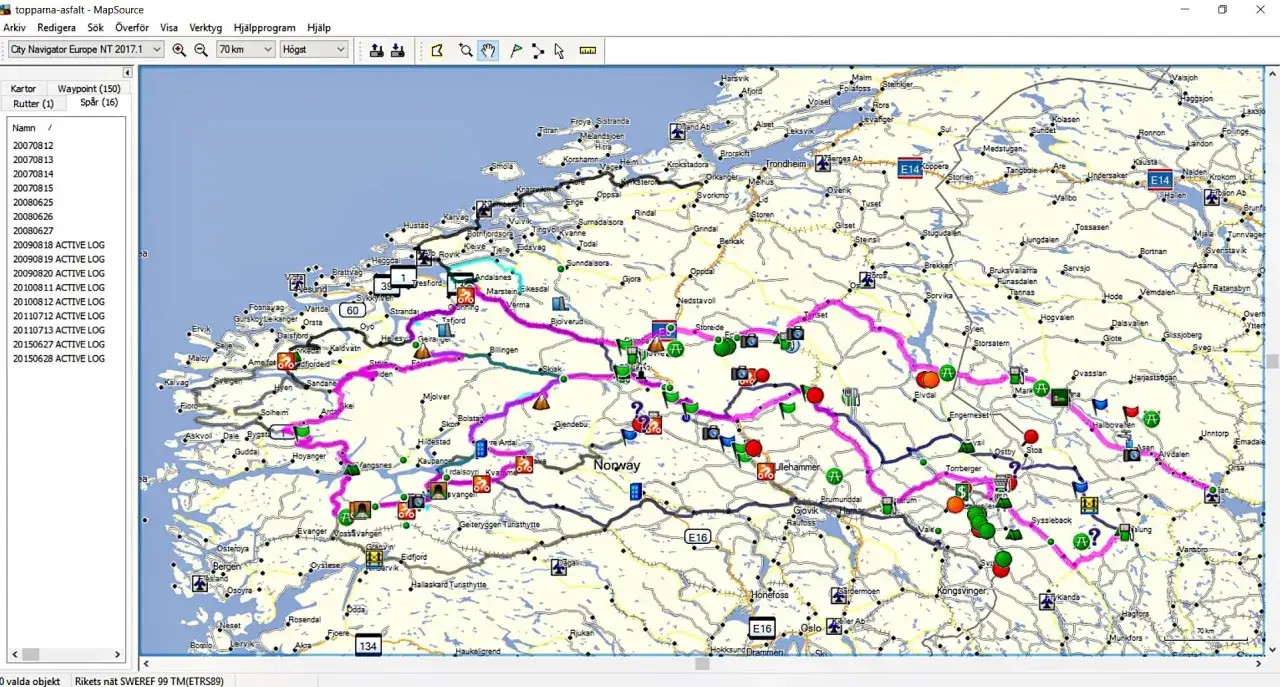Open the Redigera menu

pyautogui.click(x=56, y=28)
